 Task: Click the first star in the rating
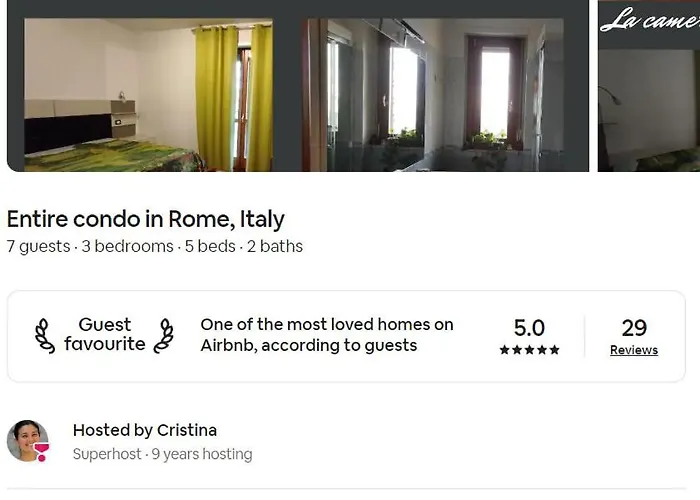tap(504, 350)
